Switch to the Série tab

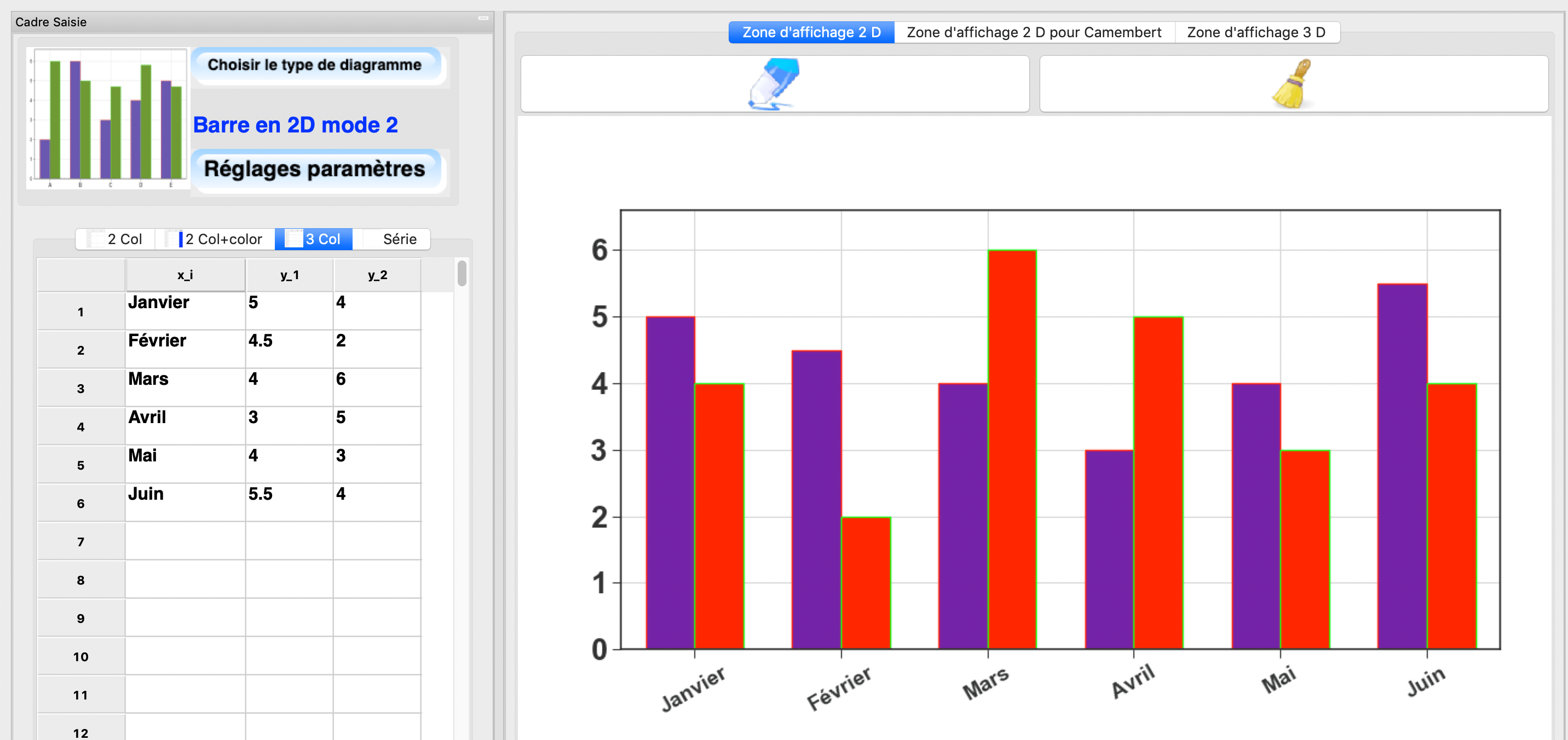coord(397,239)
